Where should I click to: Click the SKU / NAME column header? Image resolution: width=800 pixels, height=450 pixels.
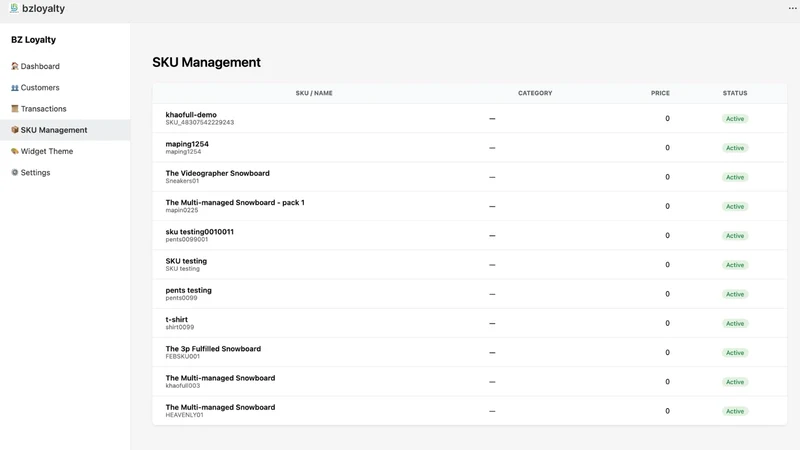314,93
